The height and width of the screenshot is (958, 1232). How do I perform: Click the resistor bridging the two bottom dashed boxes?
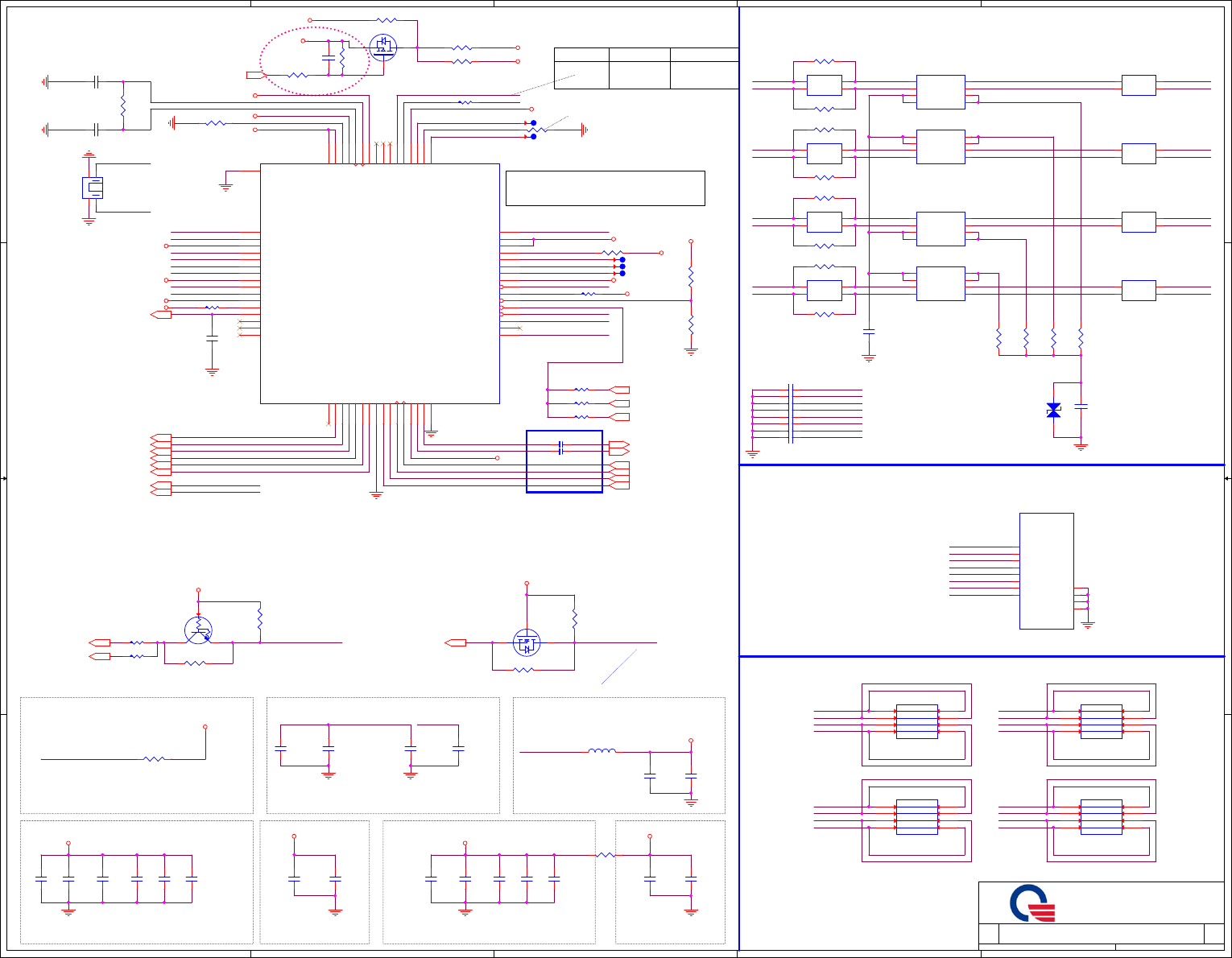point(606,855)
